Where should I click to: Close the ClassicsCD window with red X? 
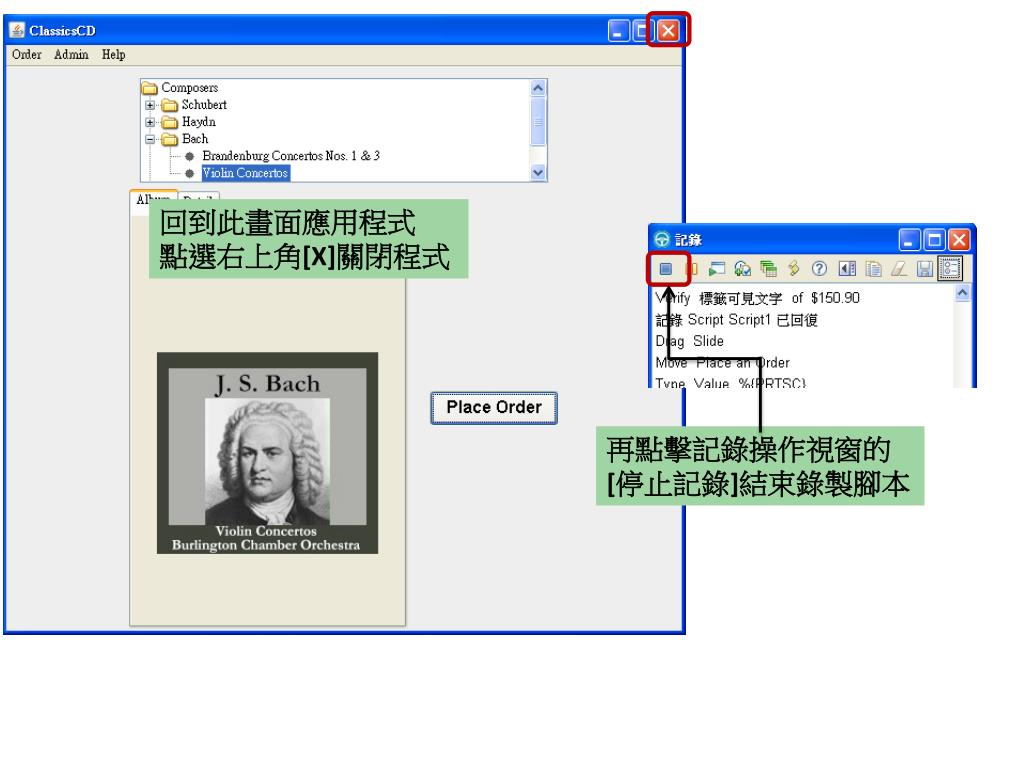(668, 30)
